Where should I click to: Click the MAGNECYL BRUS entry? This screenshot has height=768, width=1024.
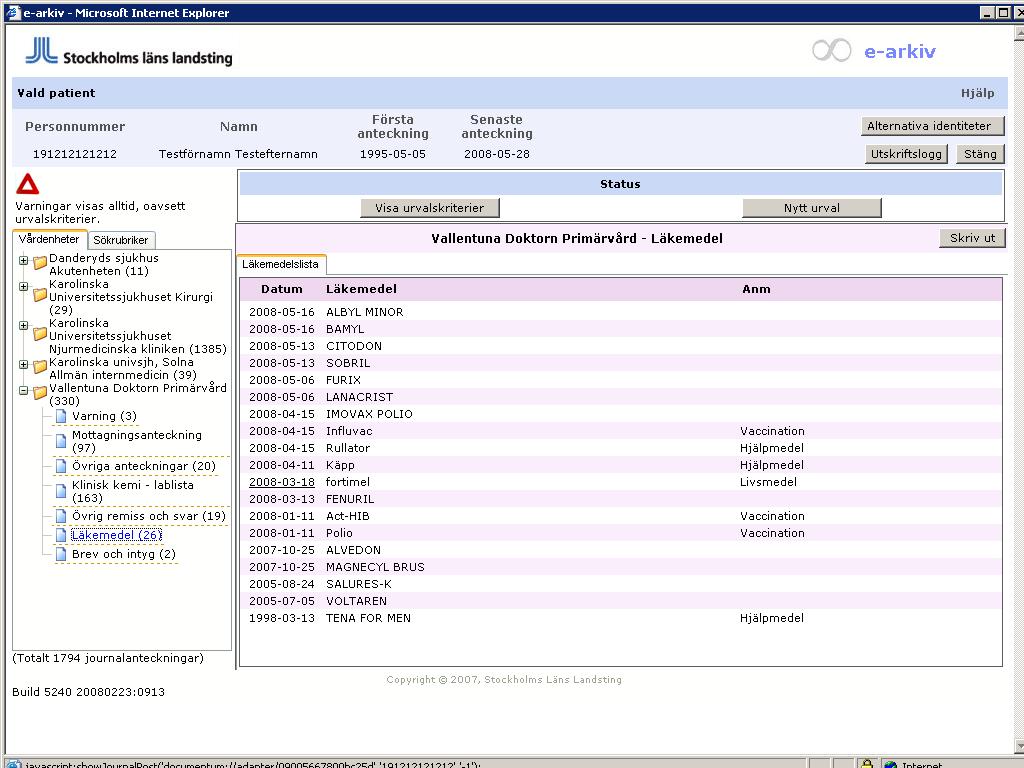[376, 567]
